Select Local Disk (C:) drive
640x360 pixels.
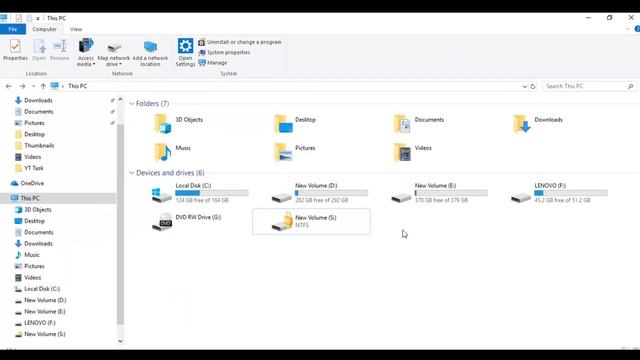coord(200,193)
